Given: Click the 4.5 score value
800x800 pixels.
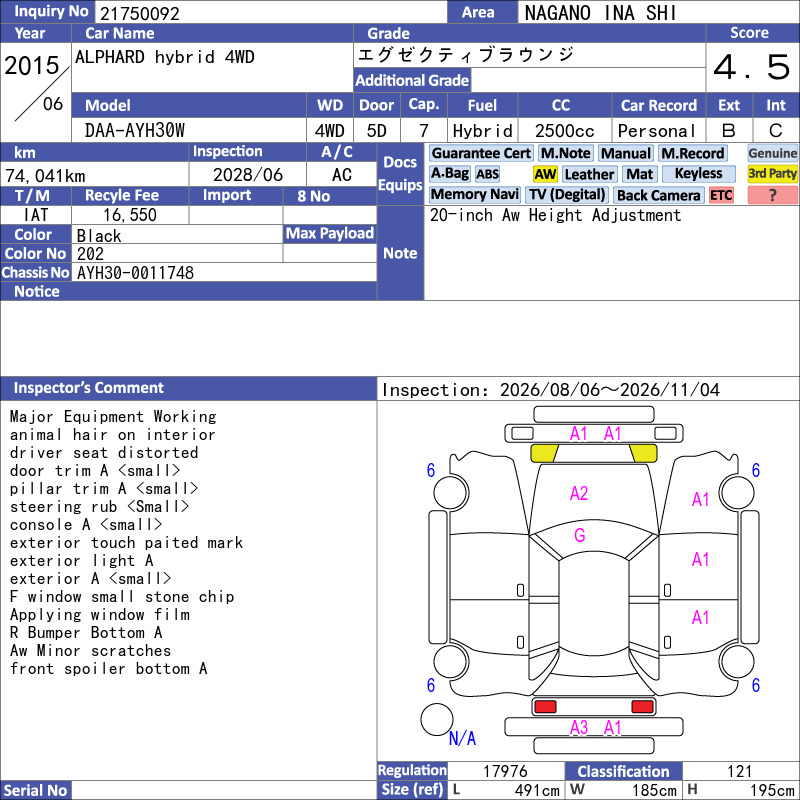Looking at the screenshot, I should [x=752, y=67].
